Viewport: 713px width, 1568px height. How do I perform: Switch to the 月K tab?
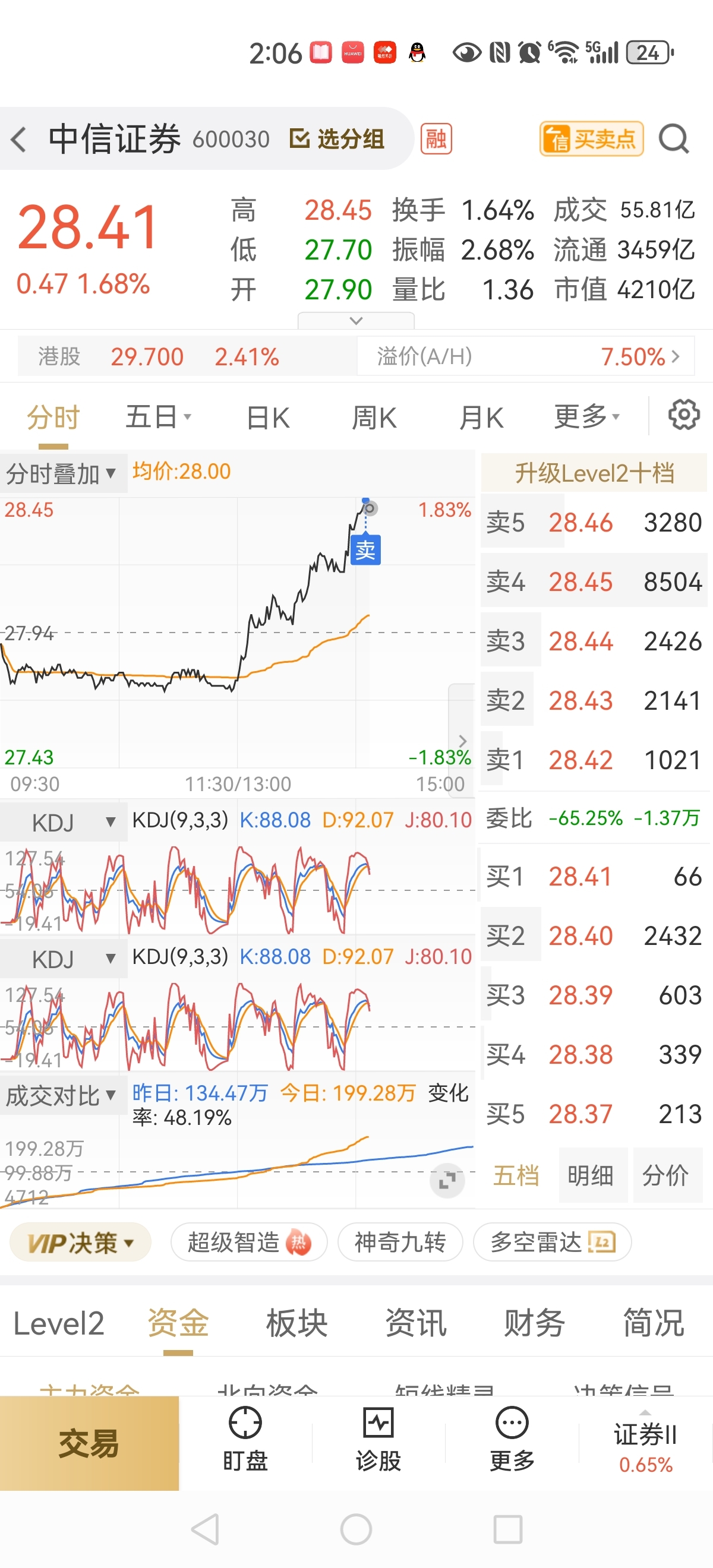tap(481, 418)
